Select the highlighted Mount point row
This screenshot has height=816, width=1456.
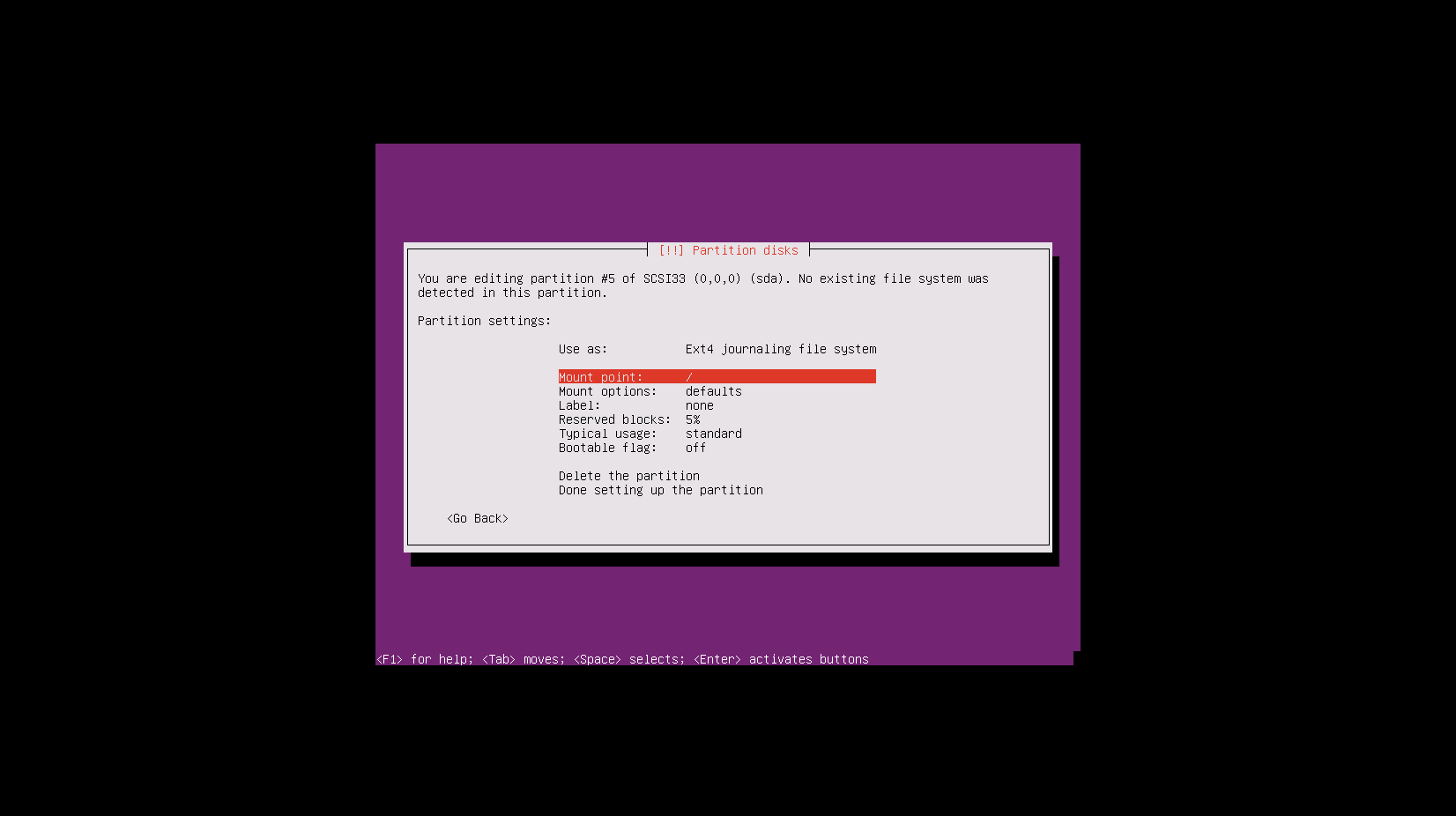[x=717, y=377]
